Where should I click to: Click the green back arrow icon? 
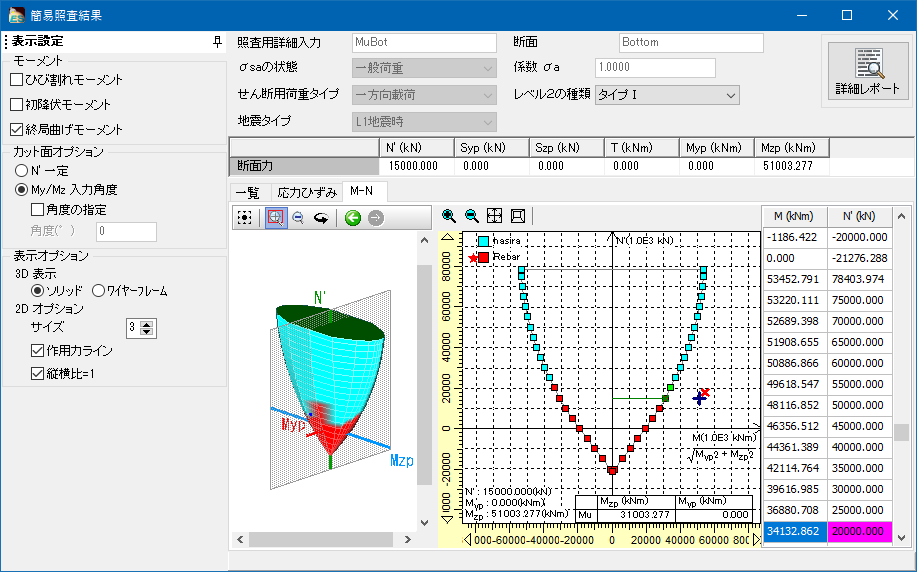click(x=353, y=218)
